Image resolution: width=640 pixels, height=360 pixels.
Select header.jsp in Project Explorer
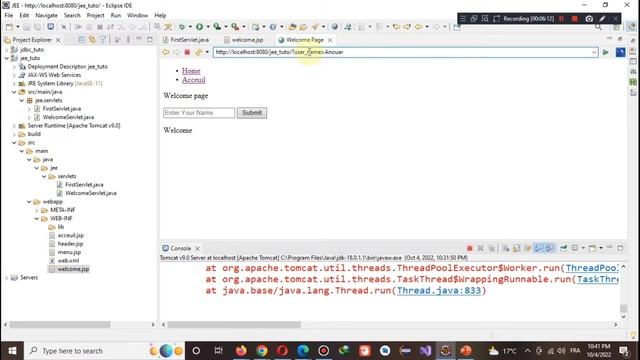pos(70,244)
